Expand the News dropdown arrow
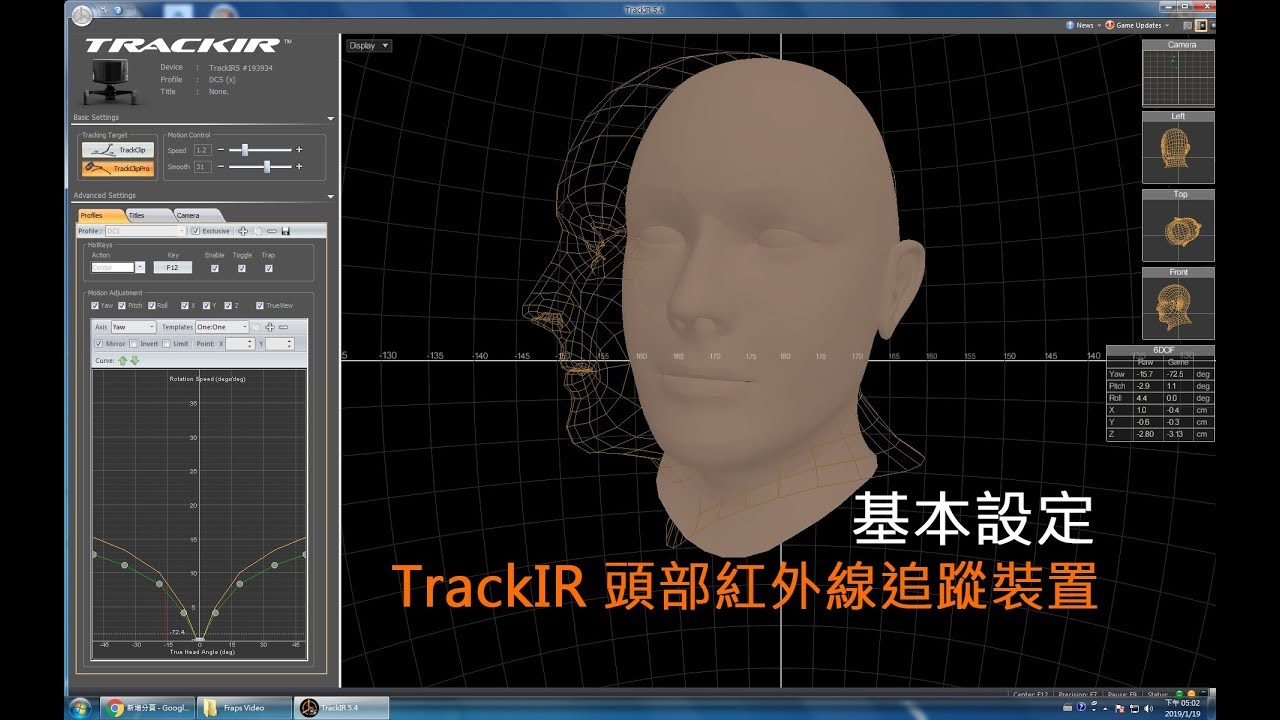Viewport: 1280px width, 720px height. (x=1098, y=25)
